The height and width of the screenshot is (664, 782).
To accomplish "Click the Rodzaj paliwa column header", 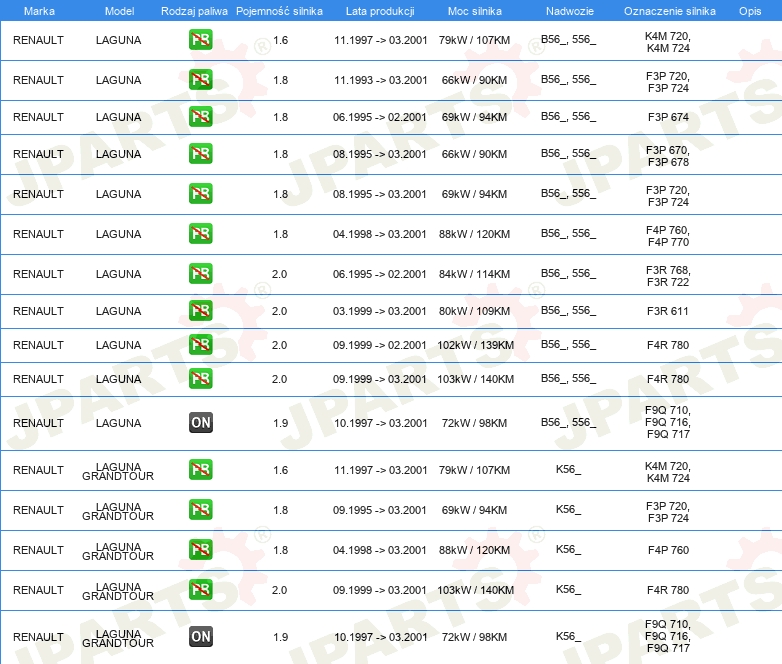I will (194, 11).
